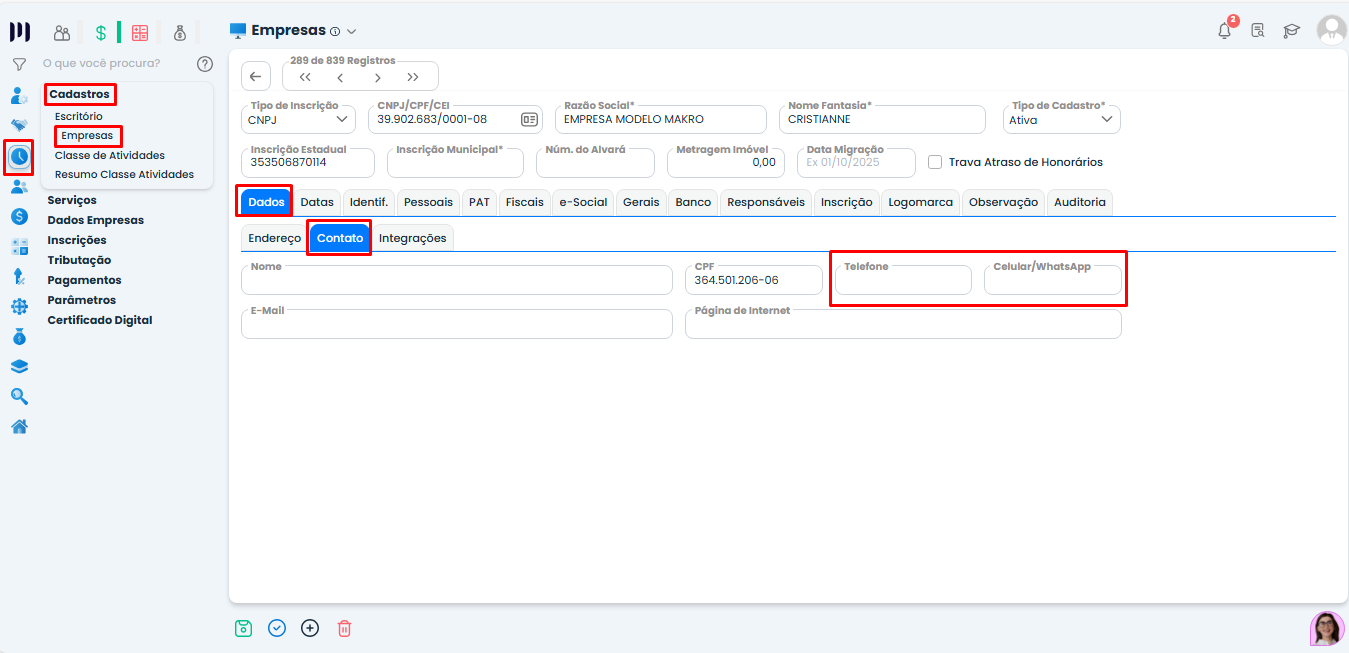This screenshot has height=653, width=1349.
Task: Open the Tipo de Inscrição dropdown
Action: click(300, 119)
